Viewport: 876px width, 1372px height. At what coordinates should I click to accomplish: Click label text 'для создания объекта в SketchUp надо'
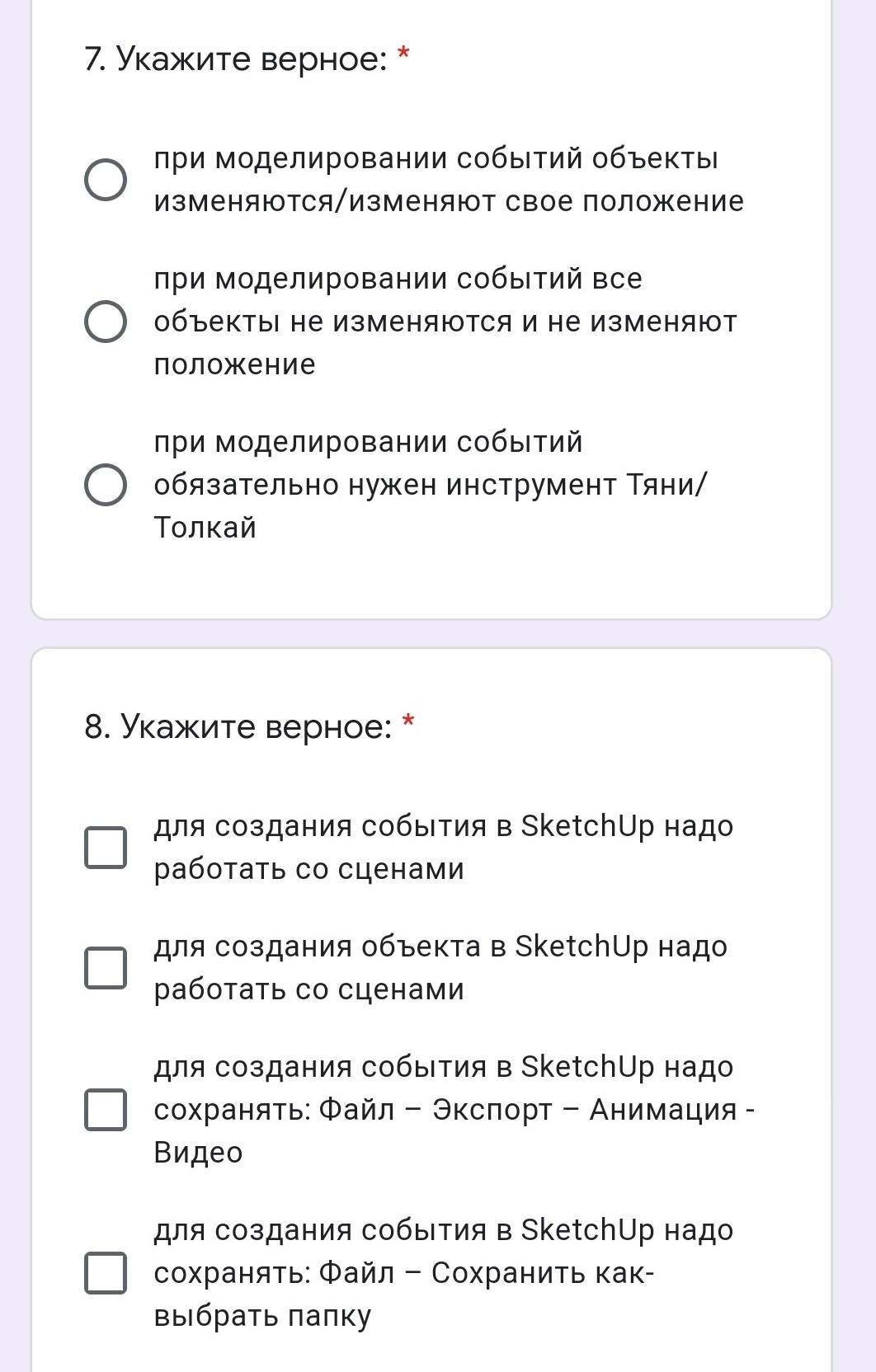point(440,947)
